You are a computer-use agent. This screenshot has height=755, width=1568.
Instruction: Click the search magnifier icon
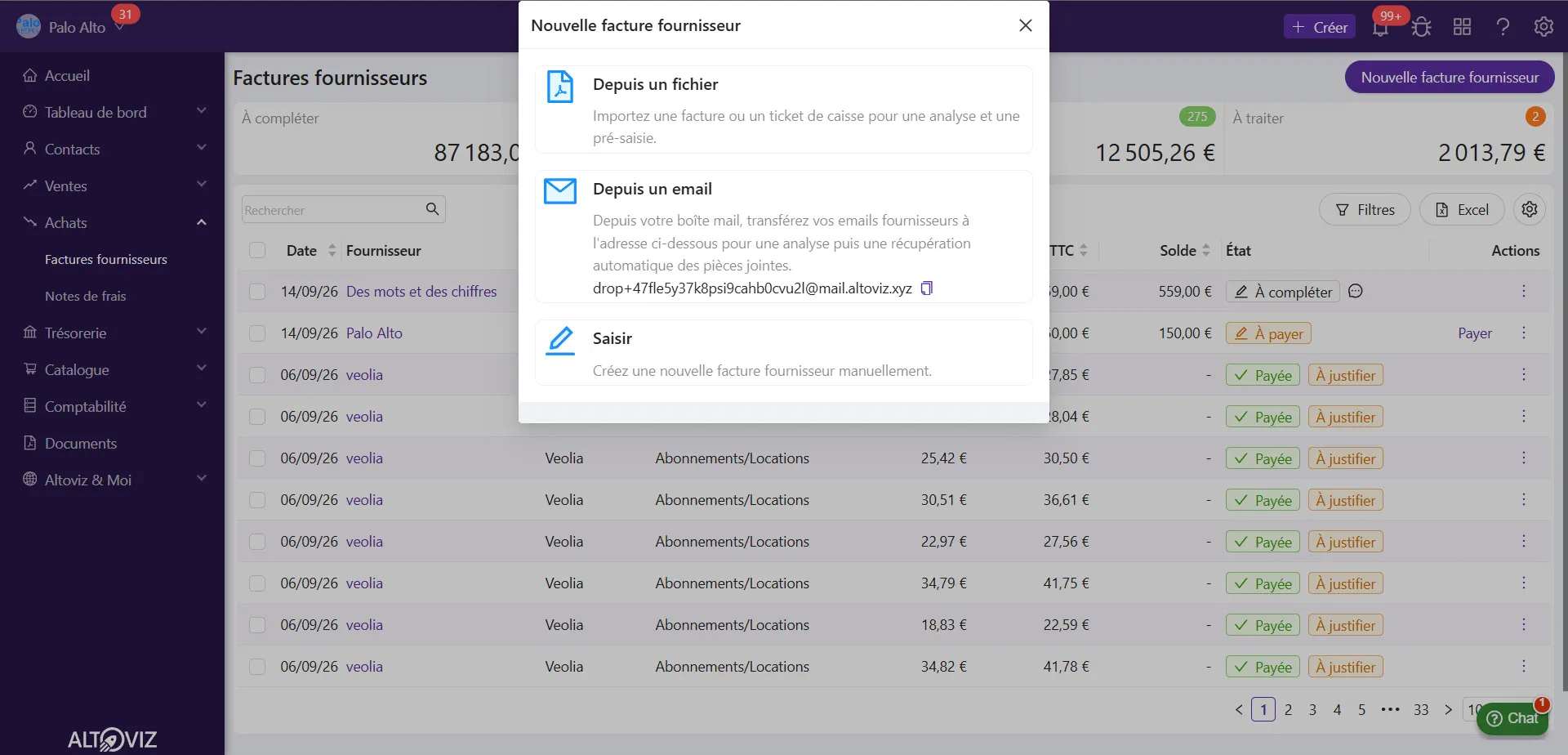(x=433, y=209)
